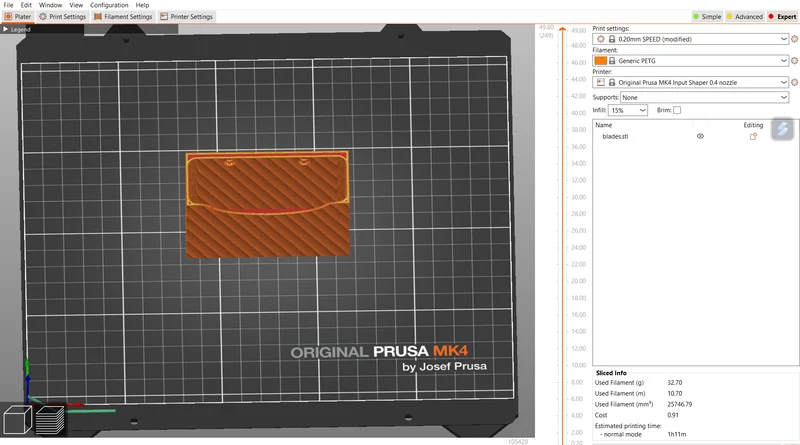Click the lock icon beside printer profile
This screenshot has width=800, height=445.
coord(612,82)
